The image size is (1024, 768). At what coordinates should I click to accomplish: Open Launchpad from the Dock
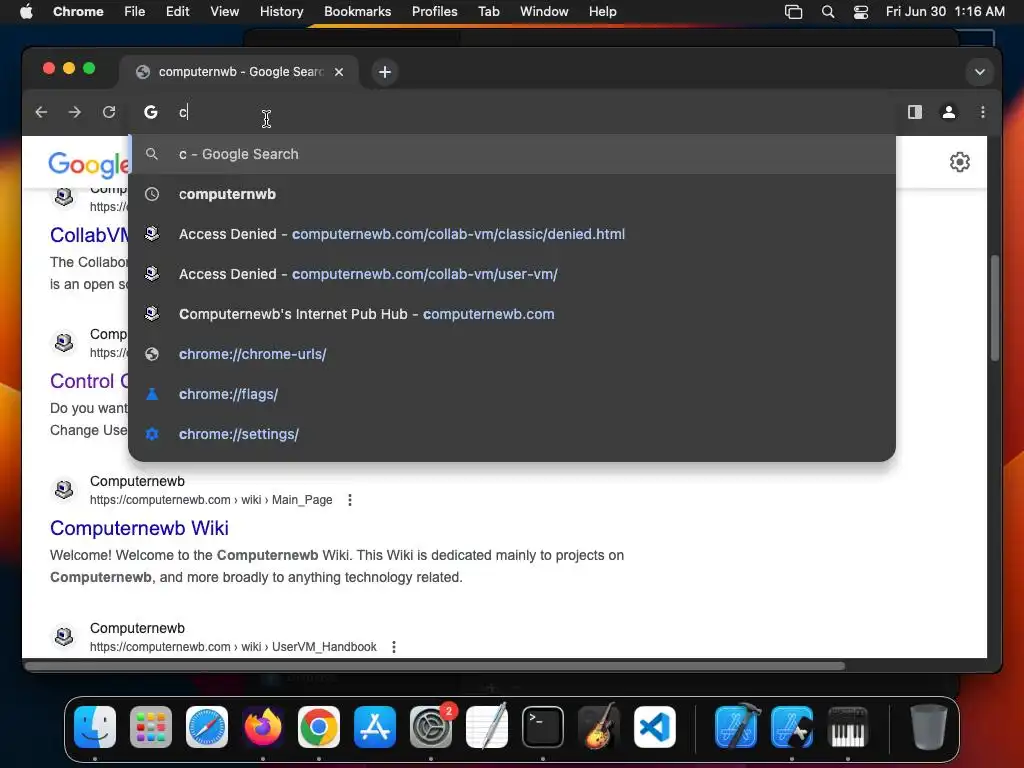pos(151,727)
